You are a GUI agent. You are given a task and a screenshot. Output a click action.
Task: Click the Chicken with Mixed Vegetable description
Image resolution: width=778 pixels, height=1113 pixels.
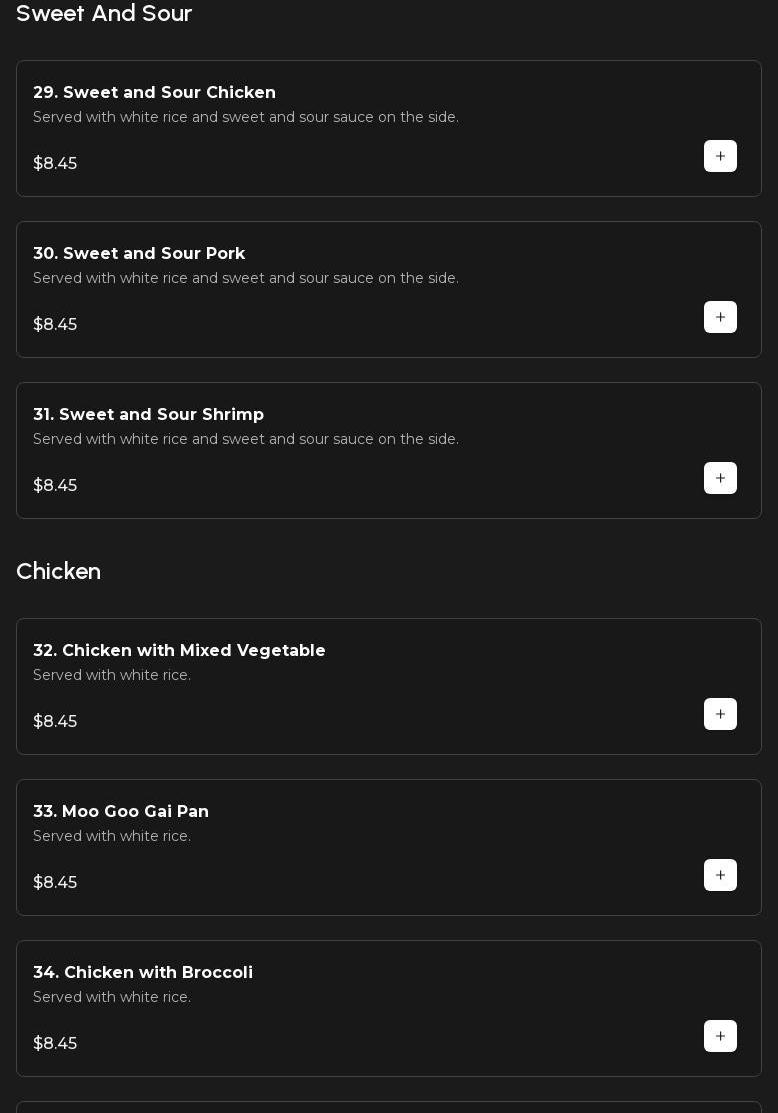point(112,675)
